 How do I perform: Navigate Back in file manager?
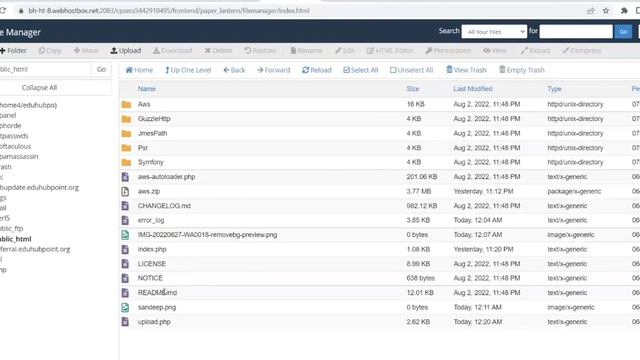coord(234,70)
